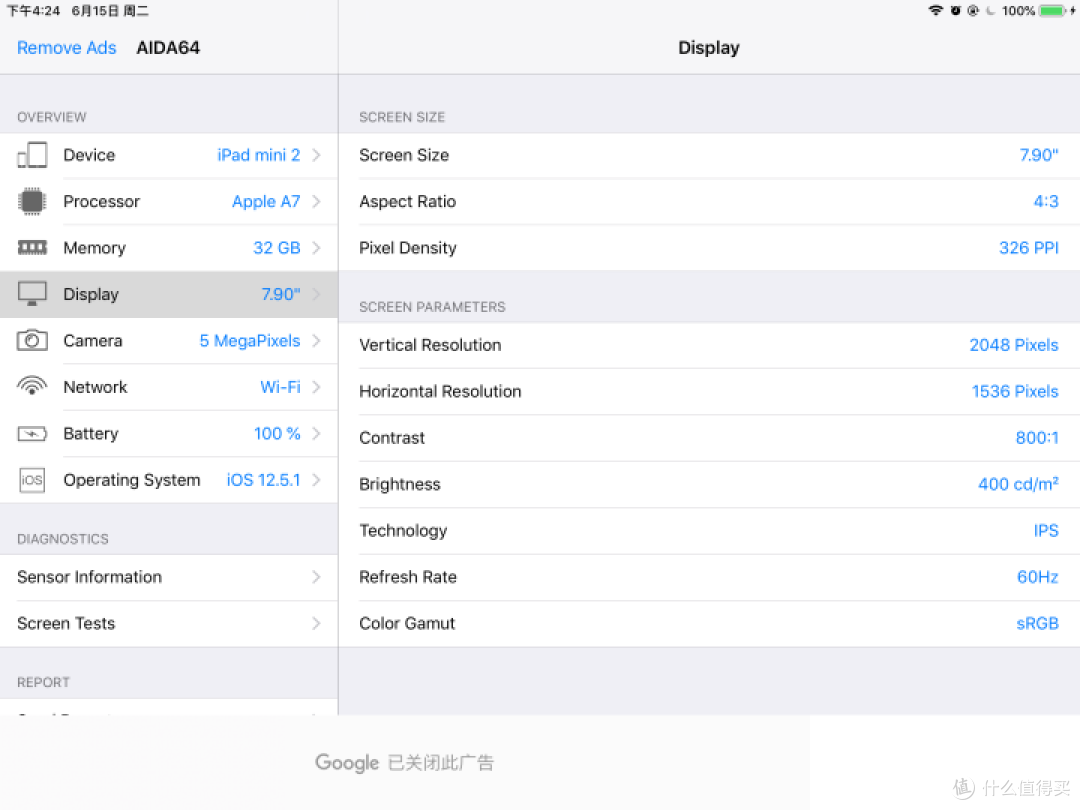The height and width of the screenshot is (810, 1080).
Task: Tap the 326 PPI value
Action: 1029,248
